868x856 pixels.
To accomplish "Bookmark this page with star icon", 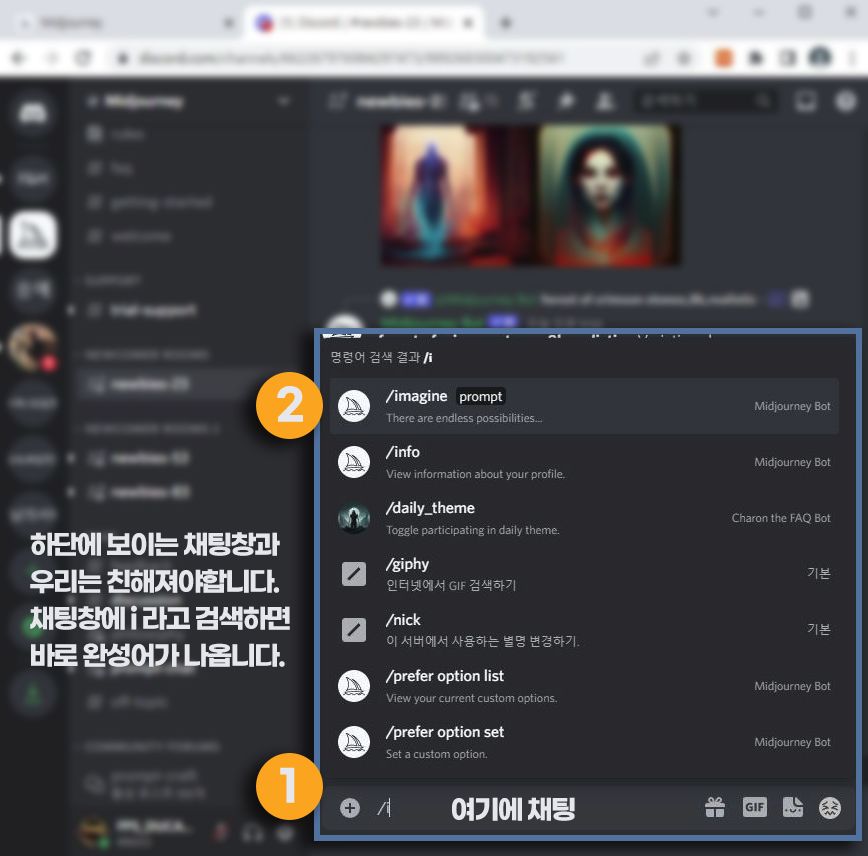I will [685, 58].
